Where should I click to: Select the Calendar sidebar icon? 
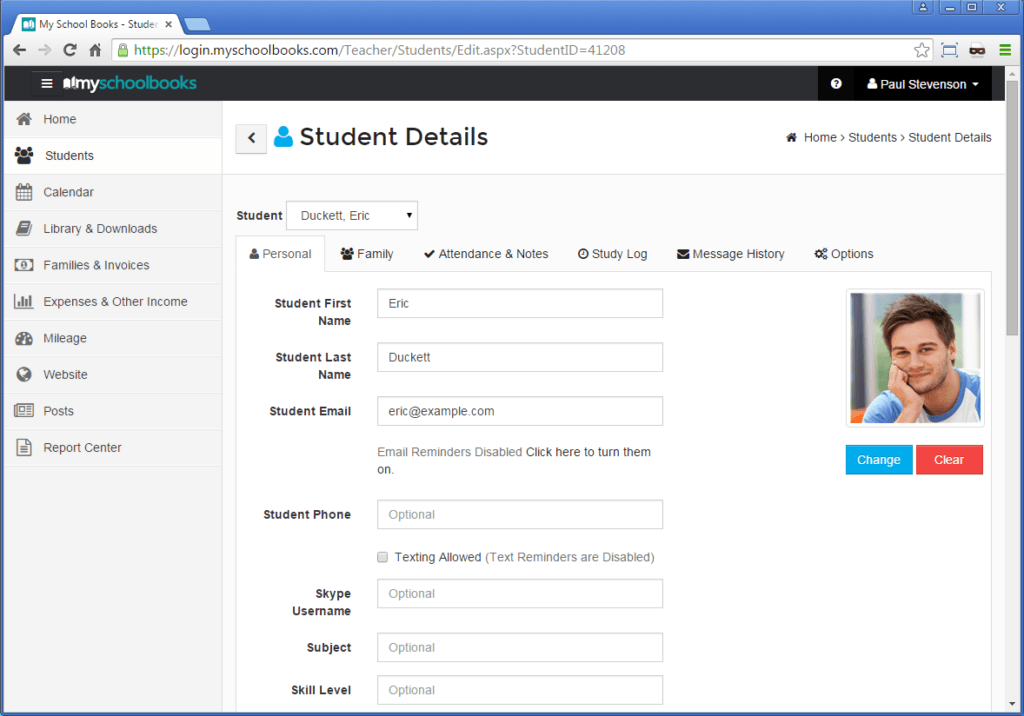[x=25, y=192]
